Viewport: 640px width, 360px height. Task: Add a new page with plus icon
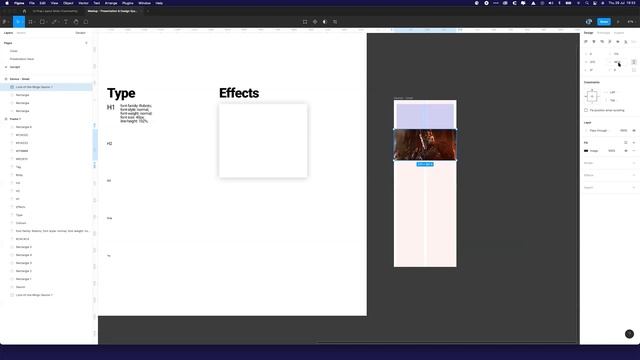click(x=86, y=43)
